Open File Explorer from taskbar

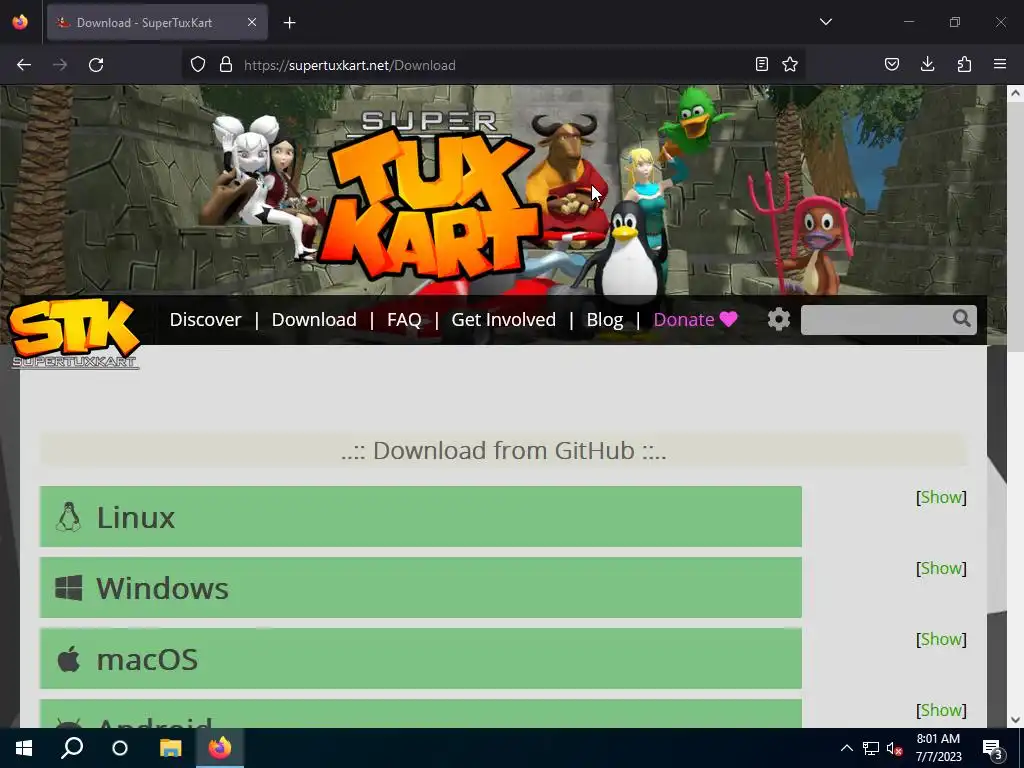[170, 748]
